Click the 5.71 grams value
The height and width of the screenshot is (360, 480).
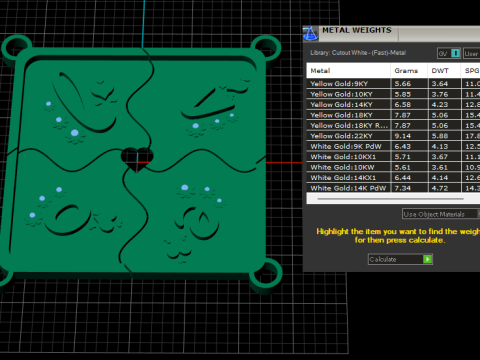click(403, 157)
